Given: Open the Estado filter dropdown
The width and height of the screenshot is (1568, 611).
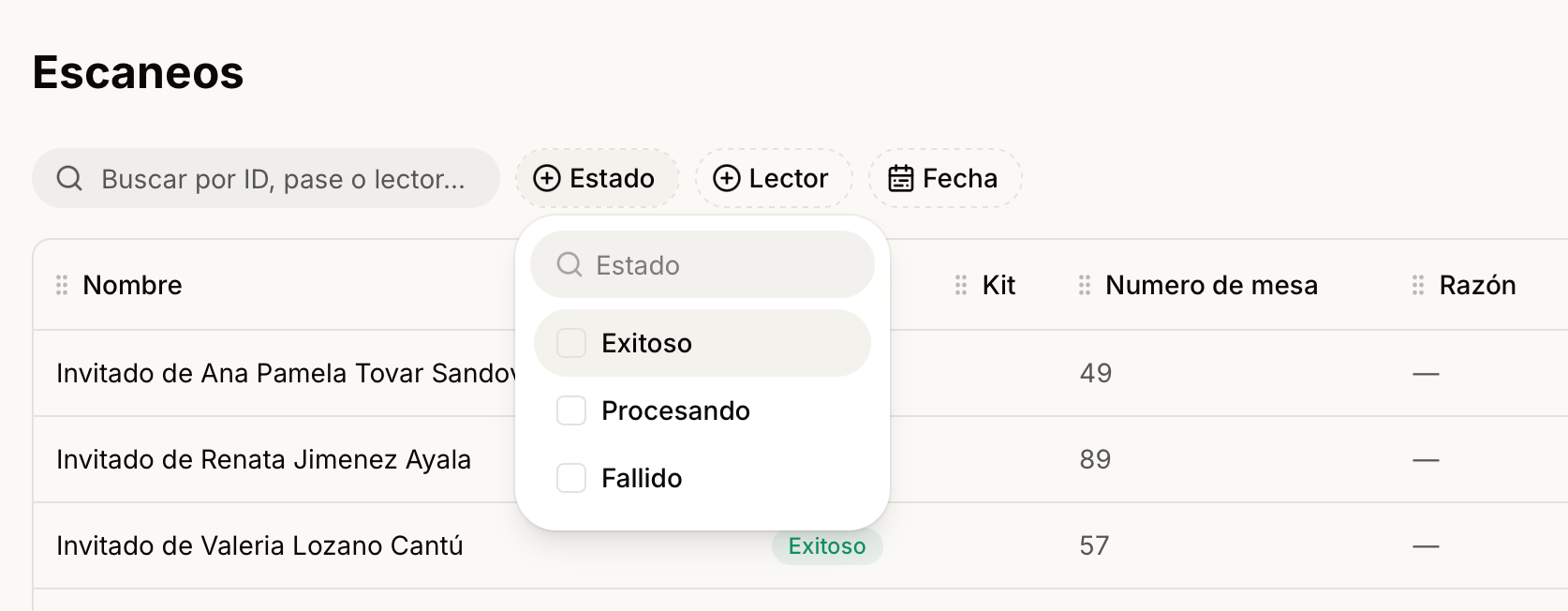Looking at the screenshot, I should pyautogui.click(x=598, y=178).
